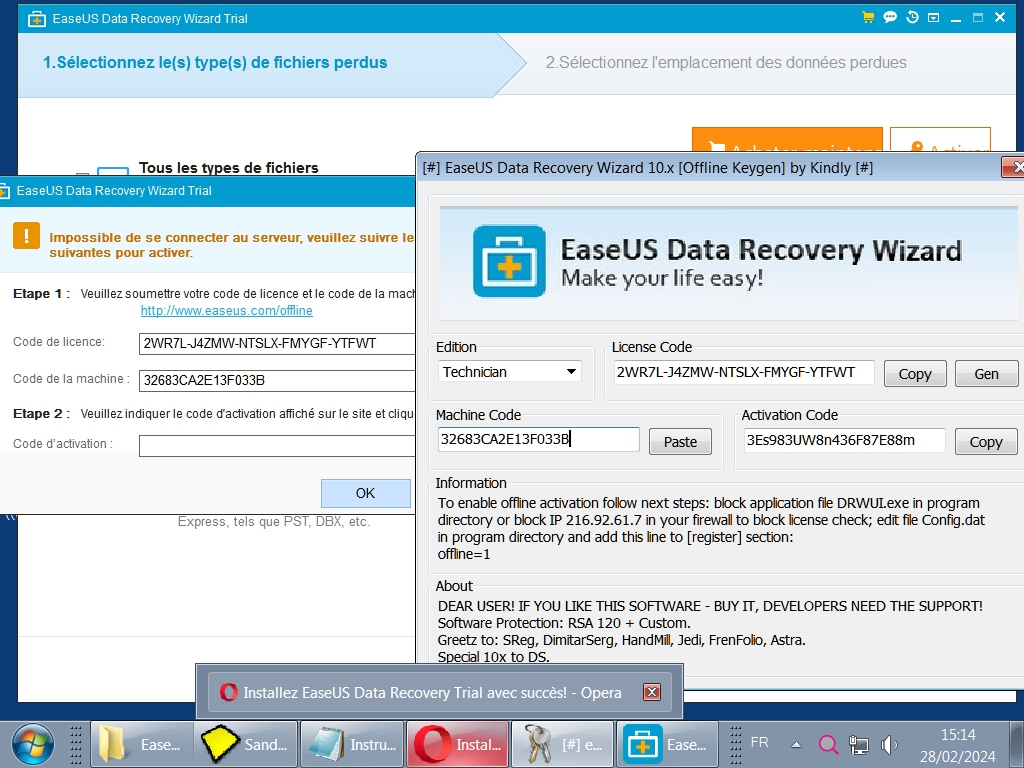
Task: Open the clock showing 15:14
Action: pos(957,735)
